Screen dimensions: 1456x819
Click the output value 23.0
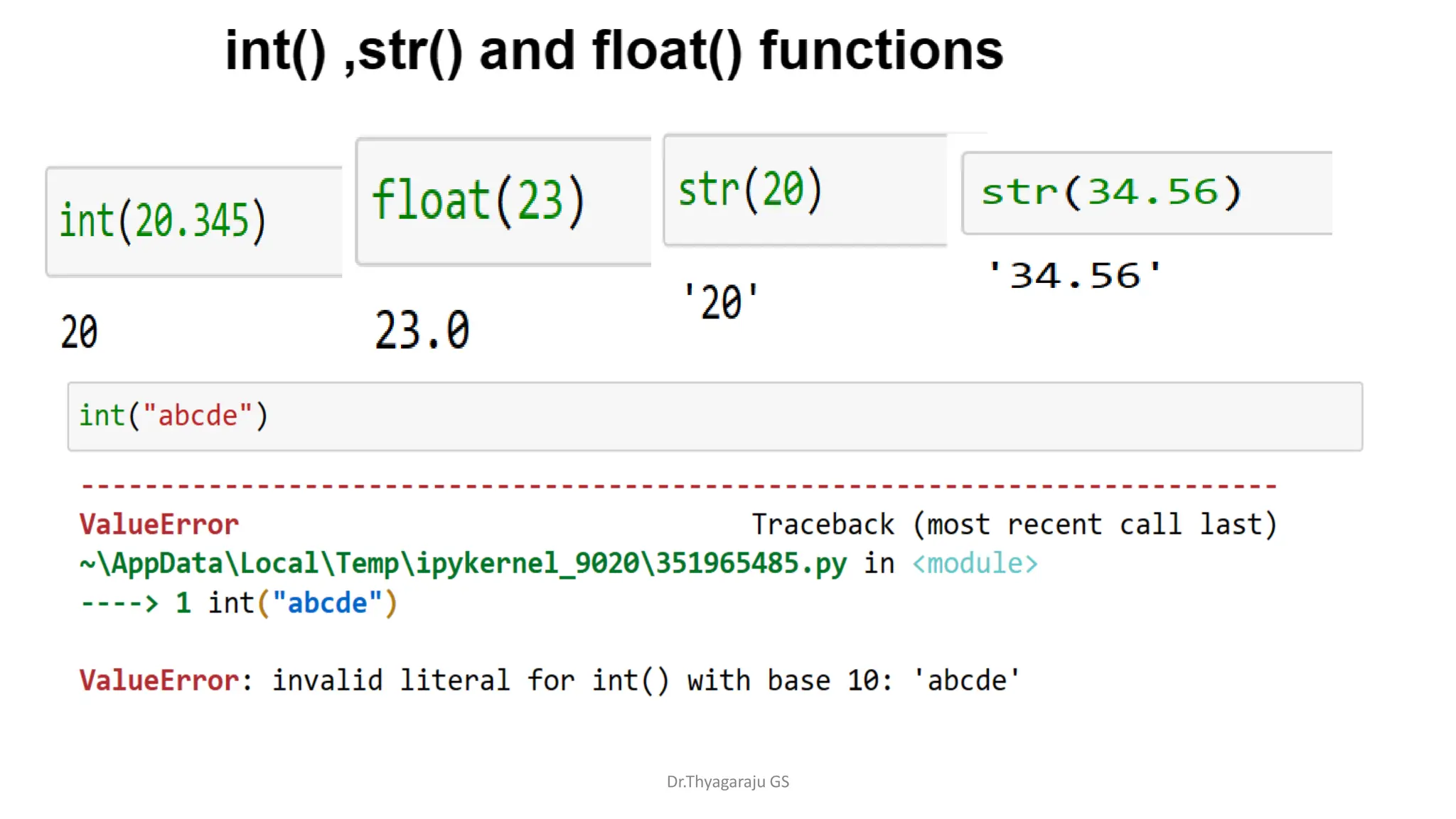tap(422, 331)
